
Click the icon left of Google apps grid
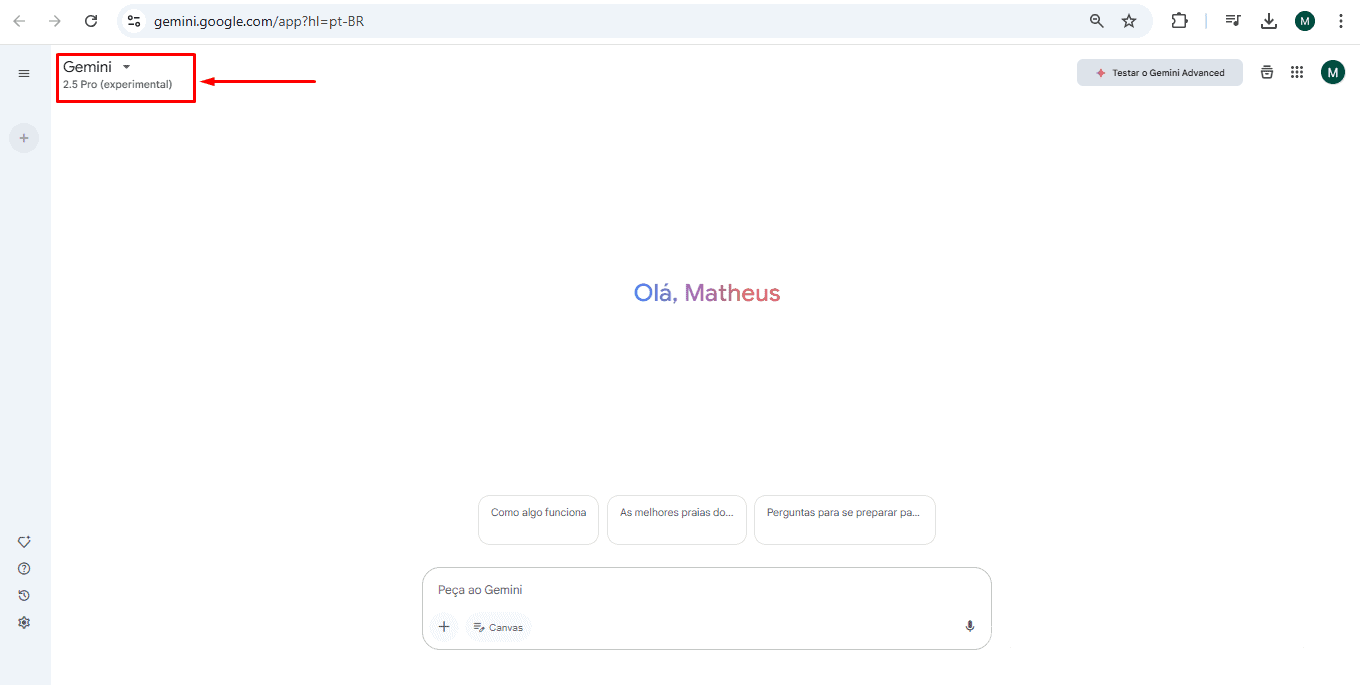1267,72
